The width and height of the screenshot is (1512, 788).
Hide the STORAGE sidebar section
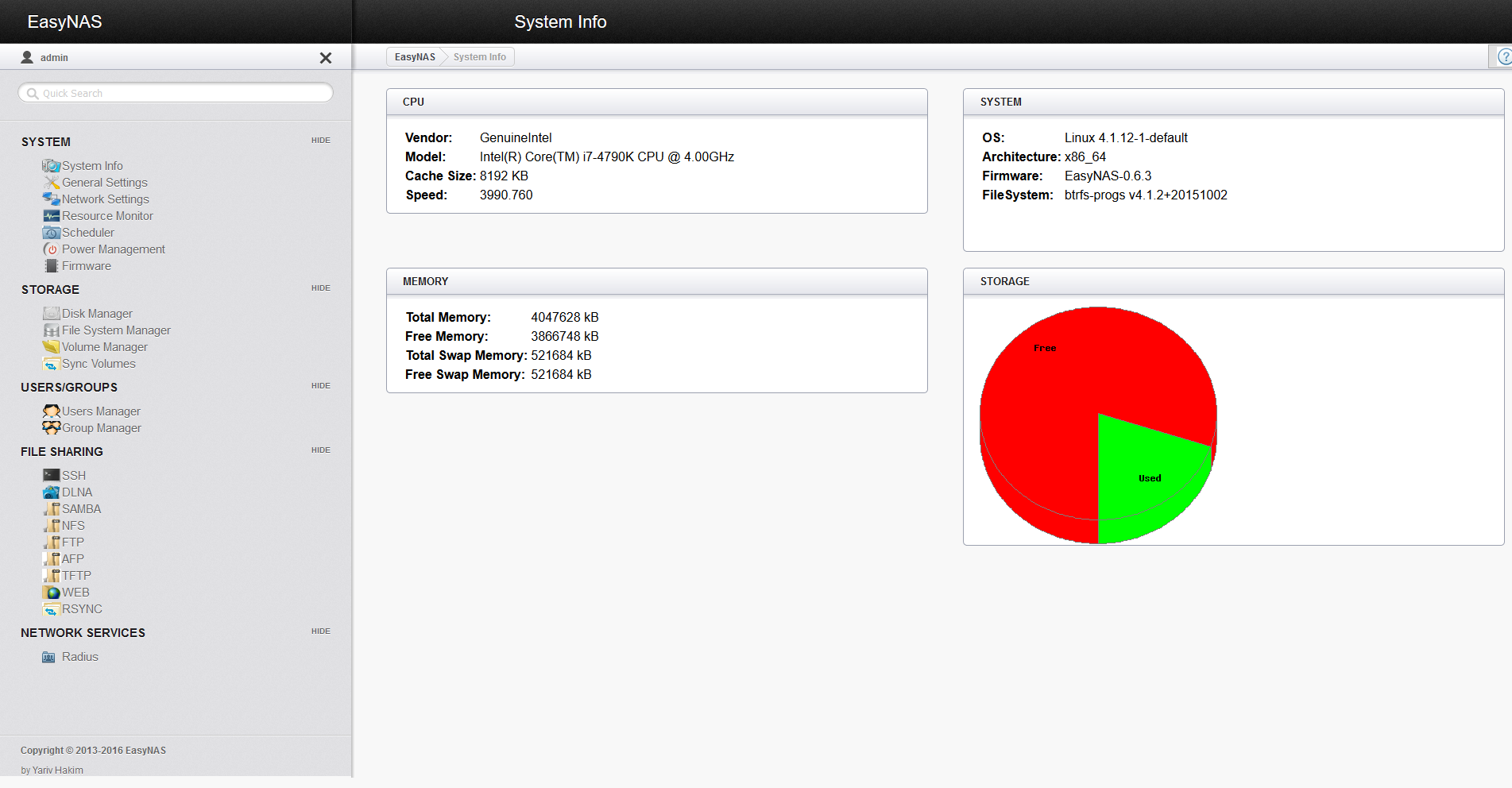pyautogui.click(x=321, y=288)
